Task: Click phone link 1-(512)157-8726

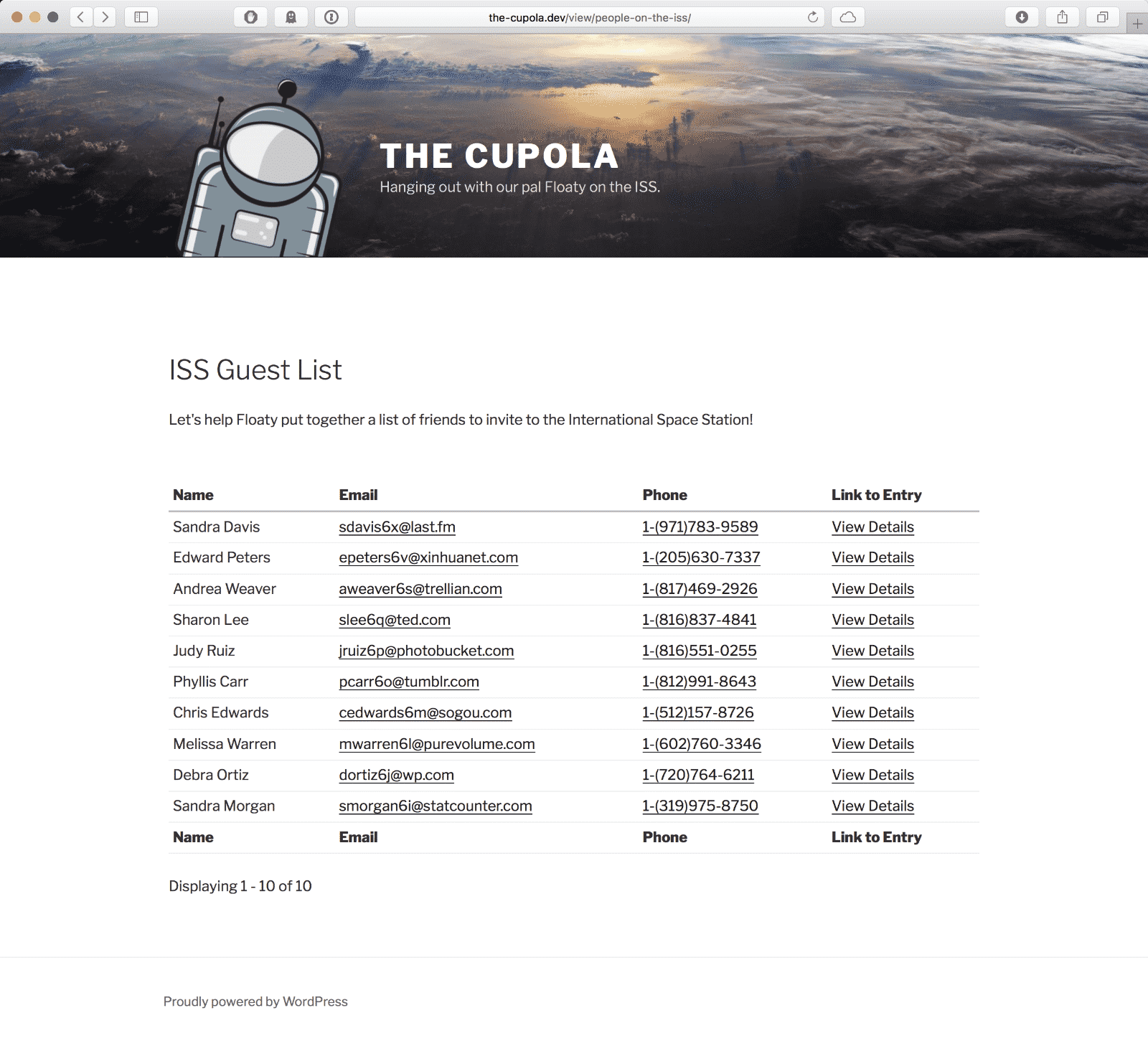Action: pos(698,712)
